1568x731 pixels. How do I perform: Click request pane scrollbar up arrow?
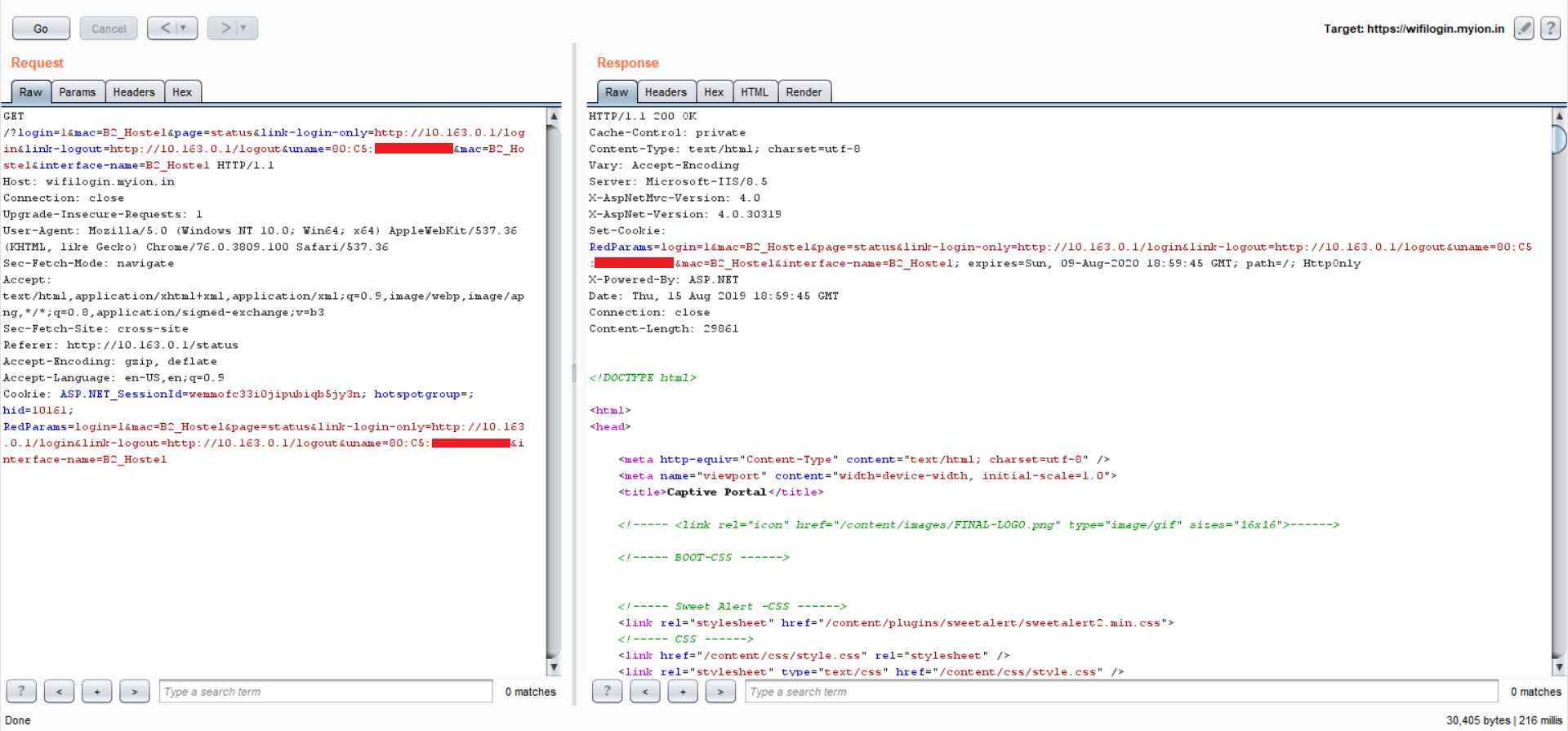point(554,116)
